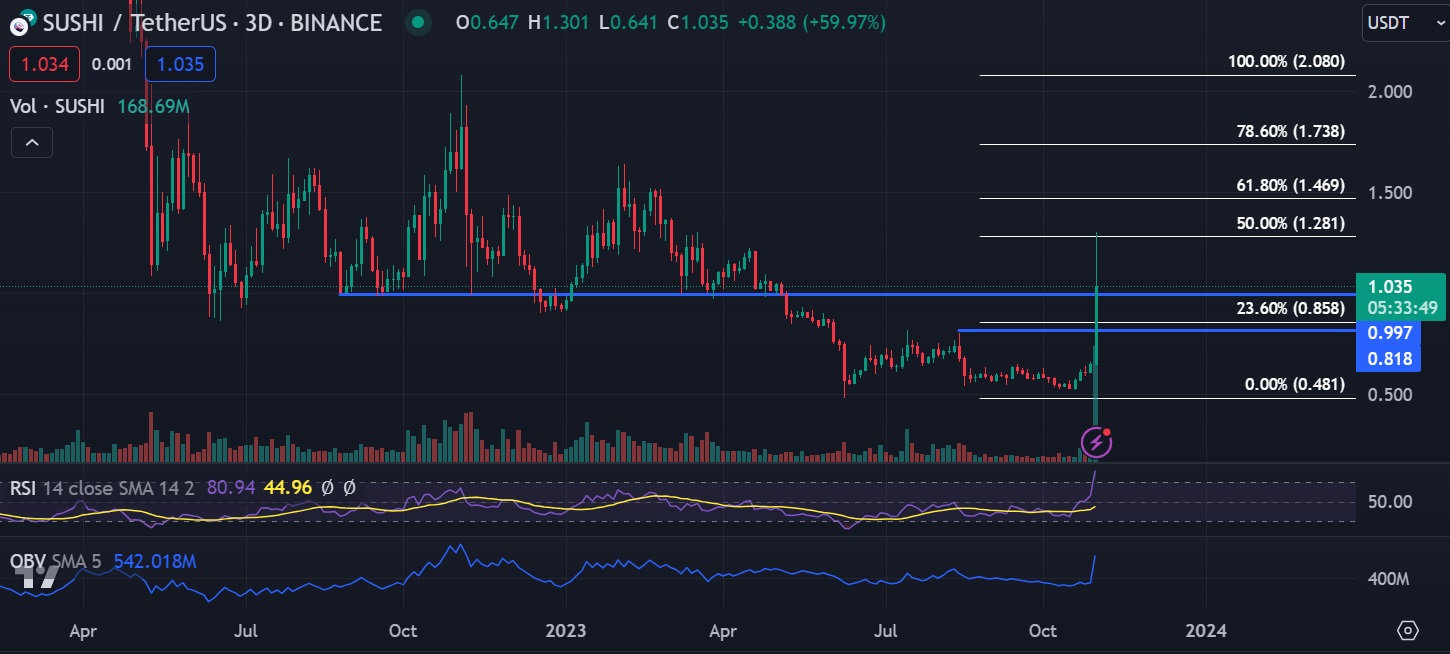1450x654 pixels.
Task: Open the chart settings gear icon
Action: (1408, 630)
